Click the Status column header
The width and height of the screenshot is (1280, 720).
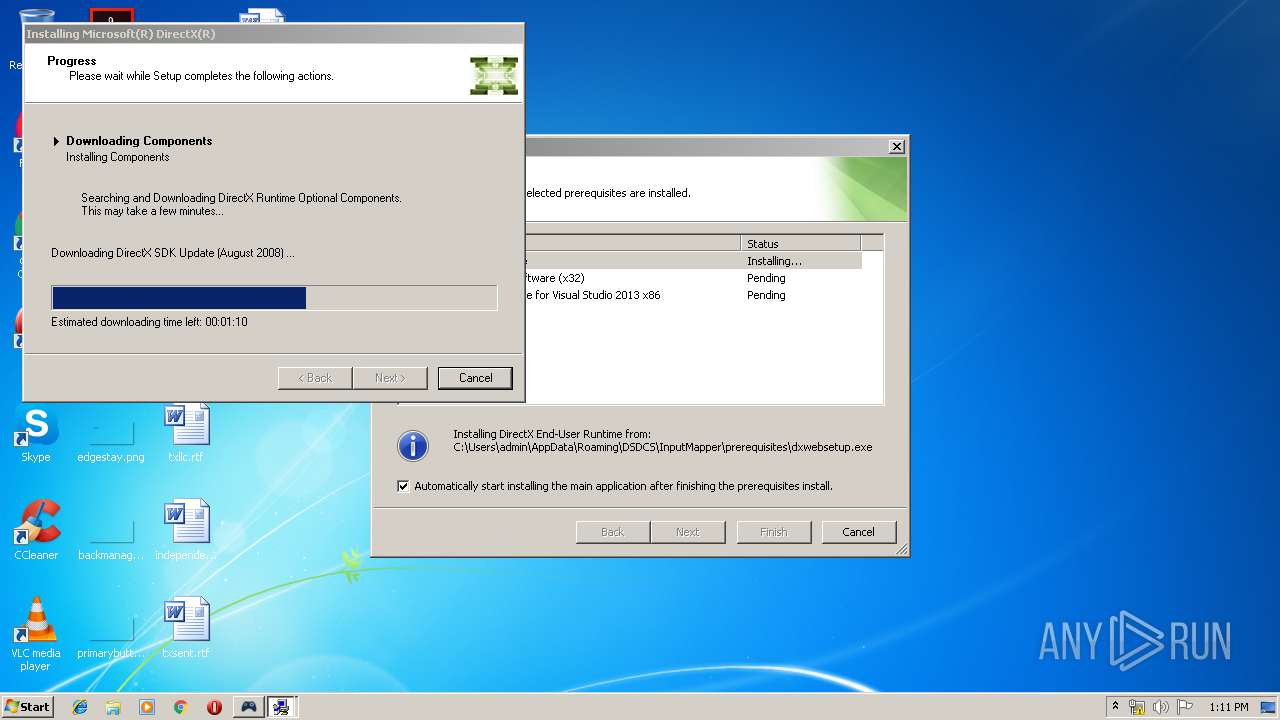[801, 243]
